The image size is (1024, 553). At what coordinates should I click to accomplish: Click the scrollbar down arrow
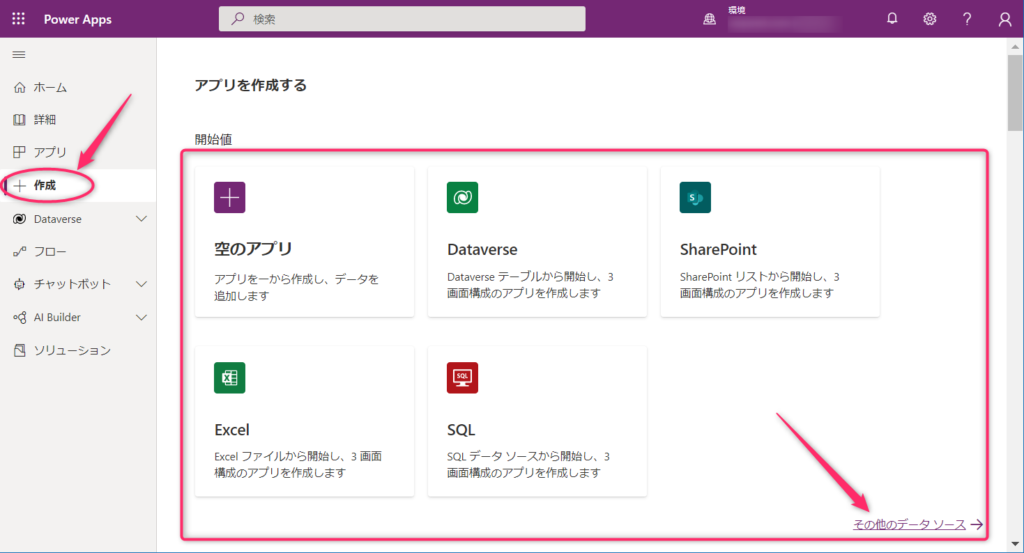pyautogui.click(x=1015, y=543)
